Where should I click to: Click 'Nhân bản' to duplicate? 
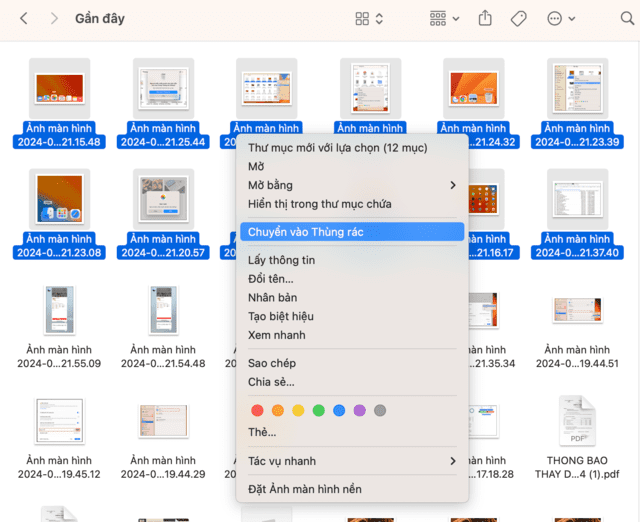pos(352,298)
